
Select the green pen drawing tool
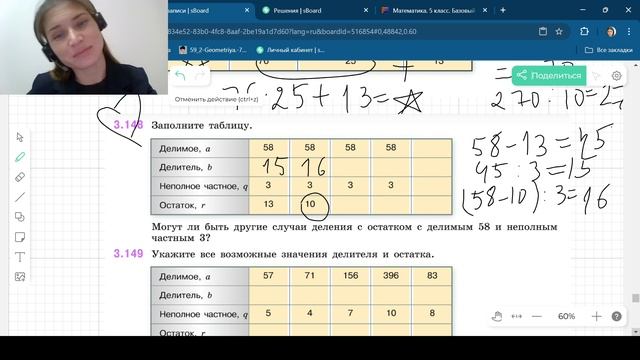[x=20, y=157]
